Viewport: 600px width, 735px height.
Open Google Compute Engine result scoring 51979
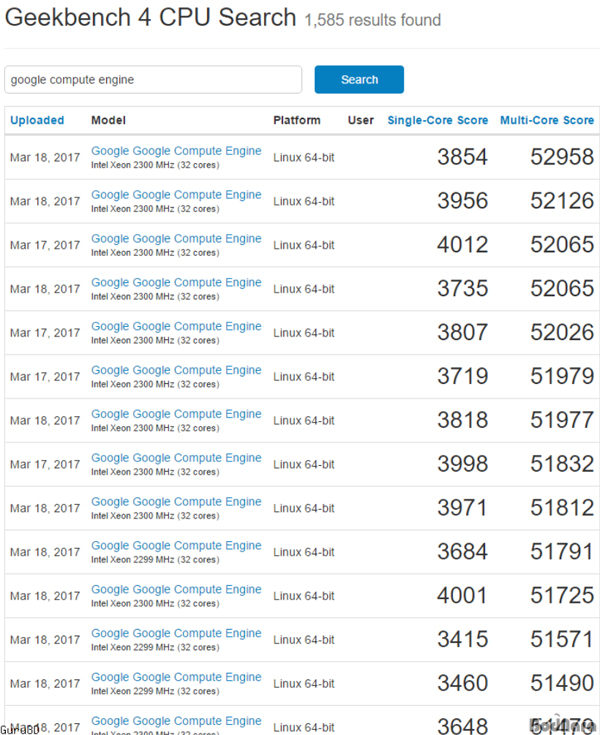click(176, 370)
